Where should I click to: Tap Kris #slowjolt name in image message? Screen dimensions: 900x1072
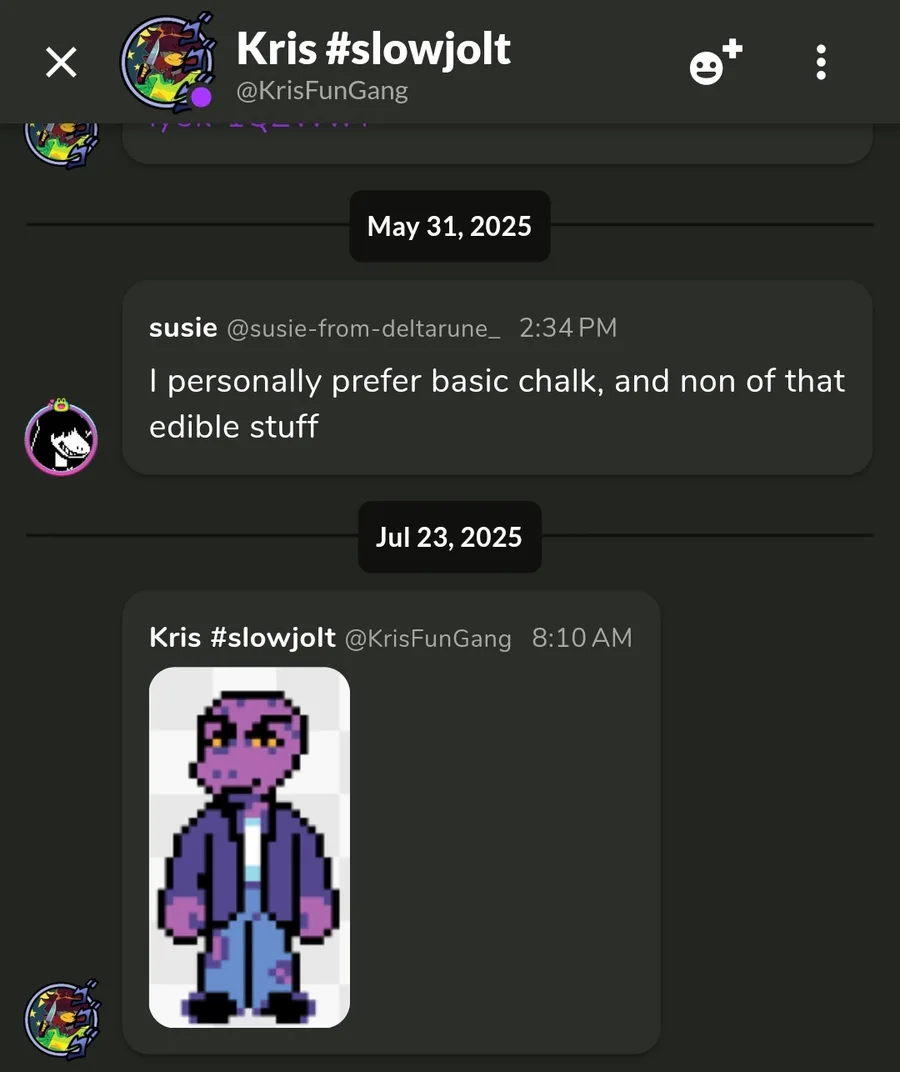[242, 638]
